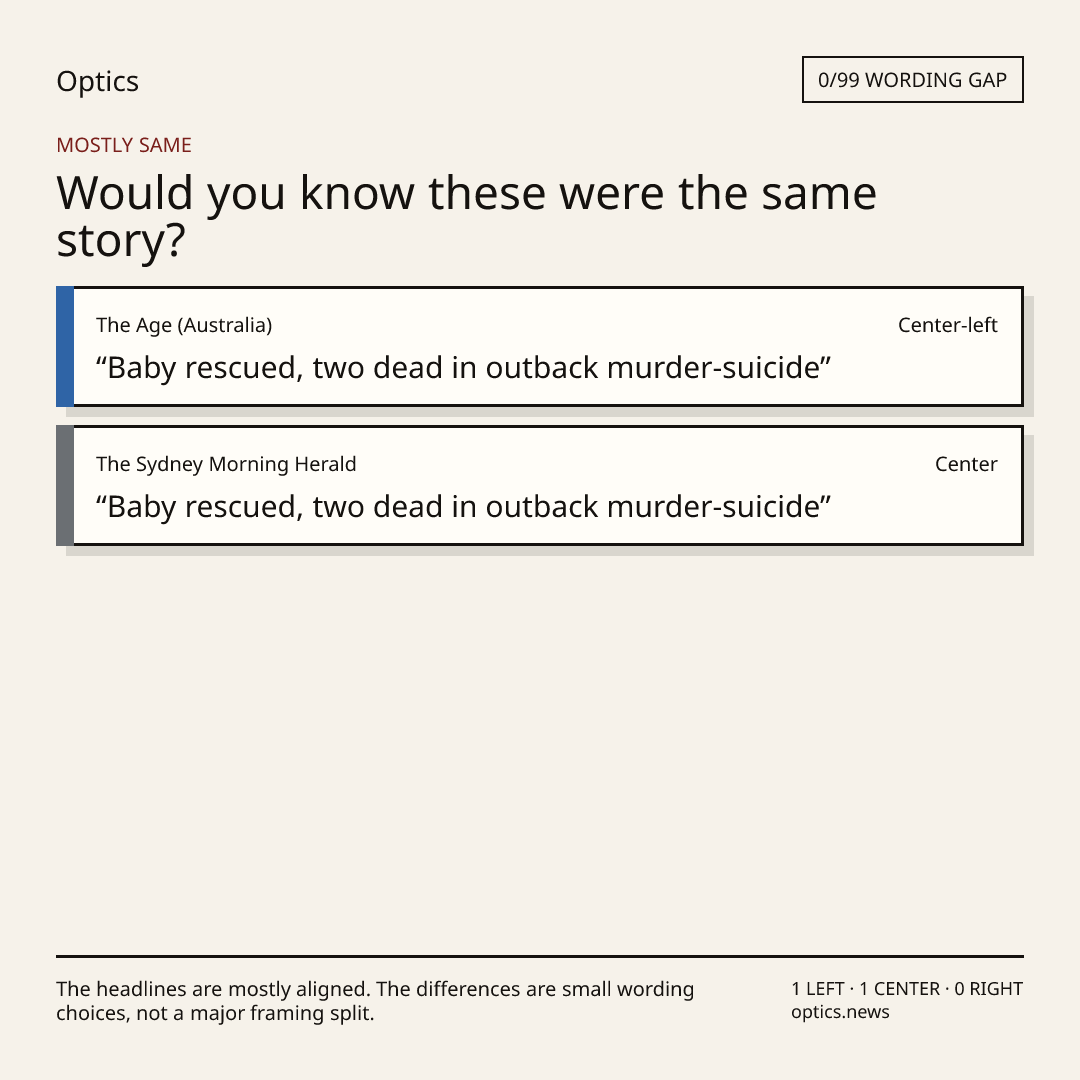Select the MOSTLY SAME label
The width and height of the screenshot is (1080, 1080).
124,145
